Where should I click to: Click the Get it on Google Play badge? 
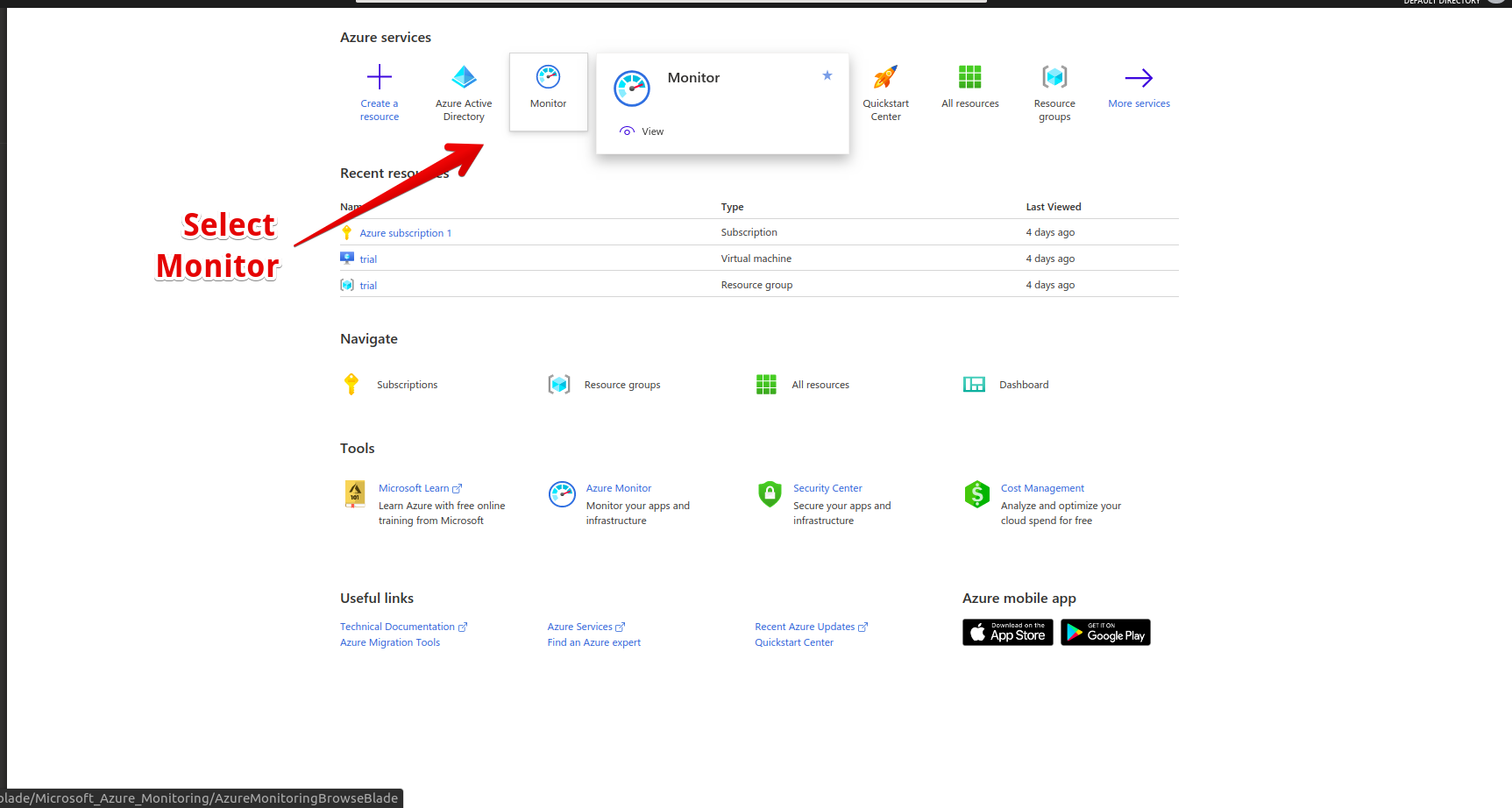coord(1105,633)
